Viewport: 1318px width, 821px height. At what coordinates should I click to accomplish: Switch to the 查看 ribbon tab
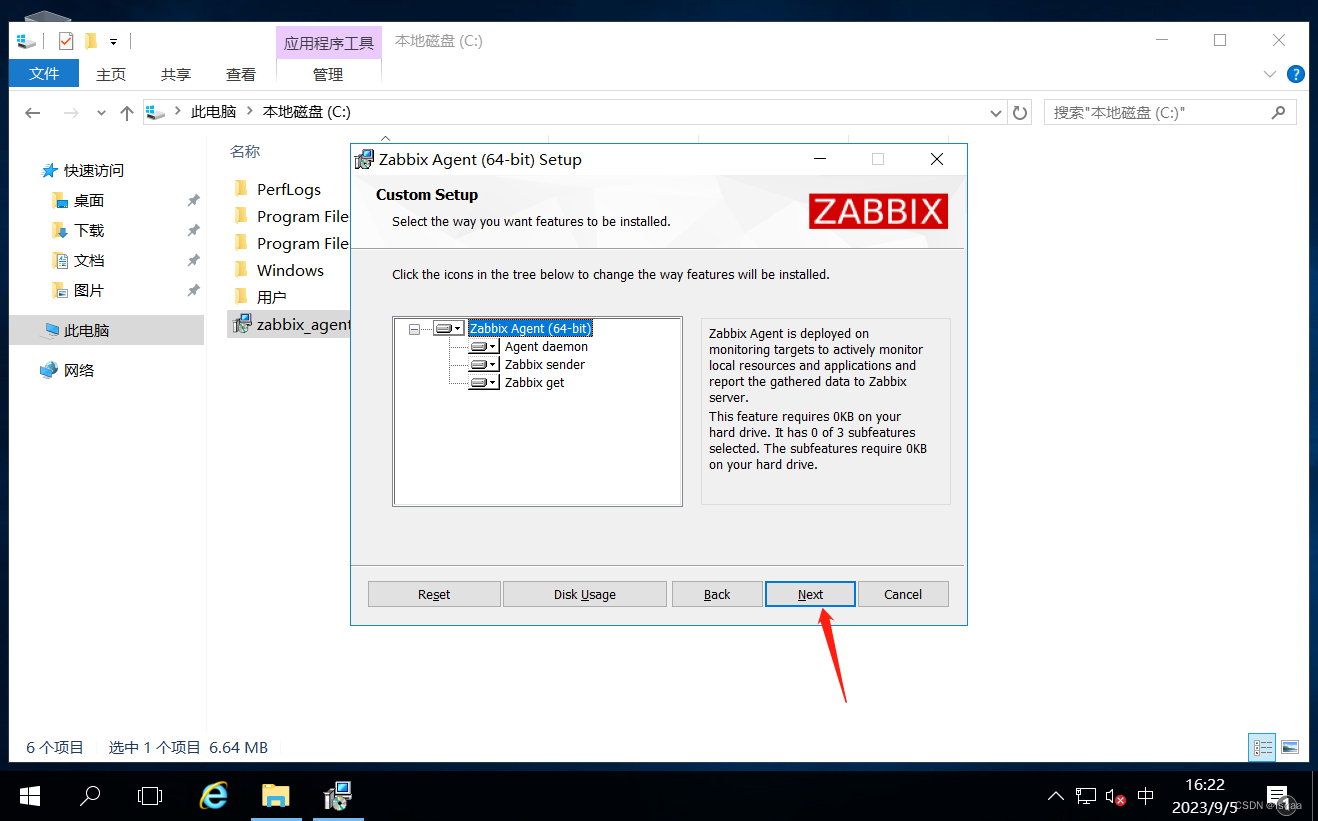coord(241,74)
